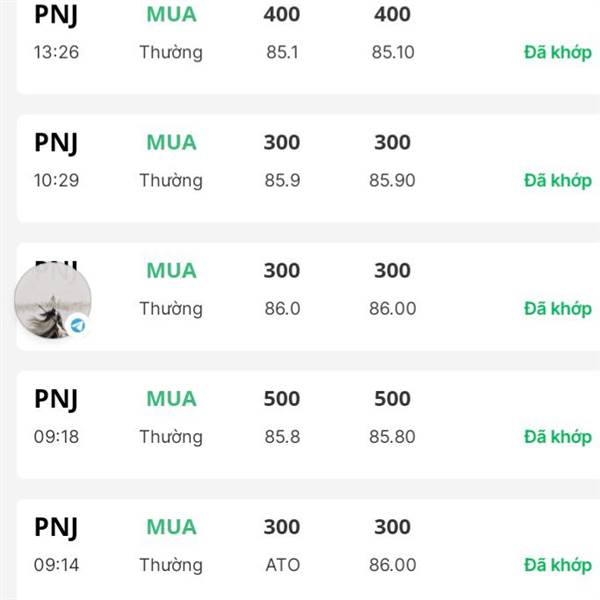Open the floating profile avatar bubble
Viewport: 600px width, 600px height.
pos(53,300)
